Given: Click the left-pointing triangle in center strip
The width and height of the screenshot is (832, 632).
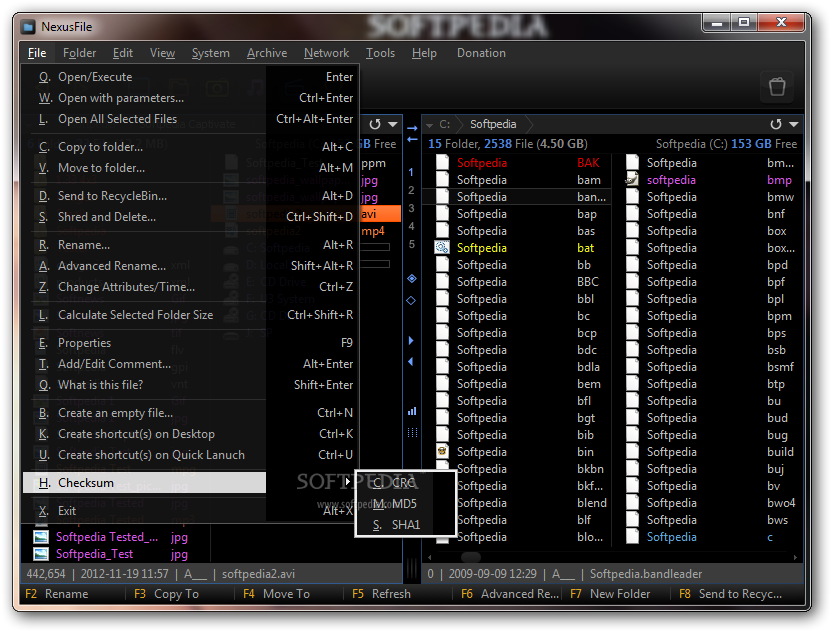Looking at the screenshot, I should pyautogui.click(x=411, y=361).
